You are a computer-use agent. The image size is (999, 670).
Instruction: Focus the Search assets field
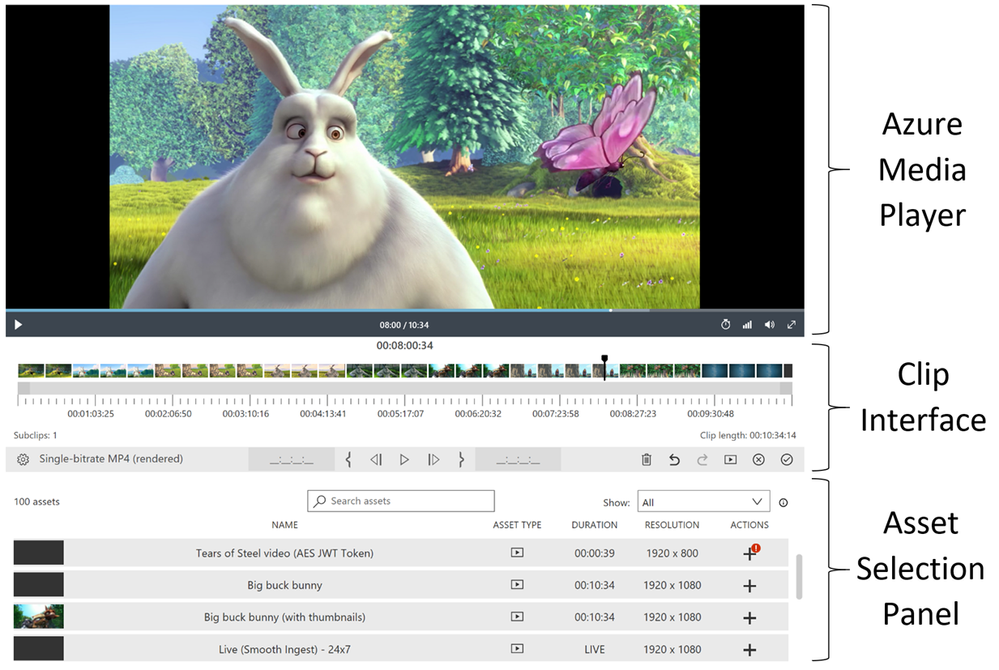(x=401, y=501)
